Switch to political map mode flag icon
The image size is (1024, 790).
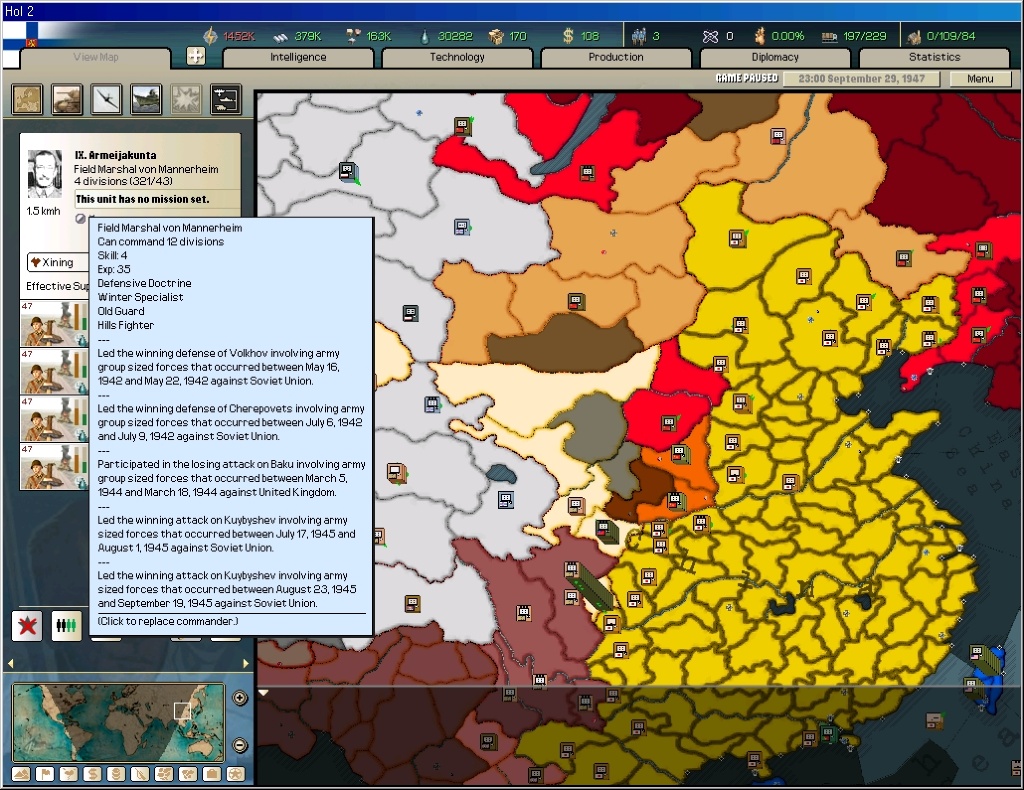[45, 774]
